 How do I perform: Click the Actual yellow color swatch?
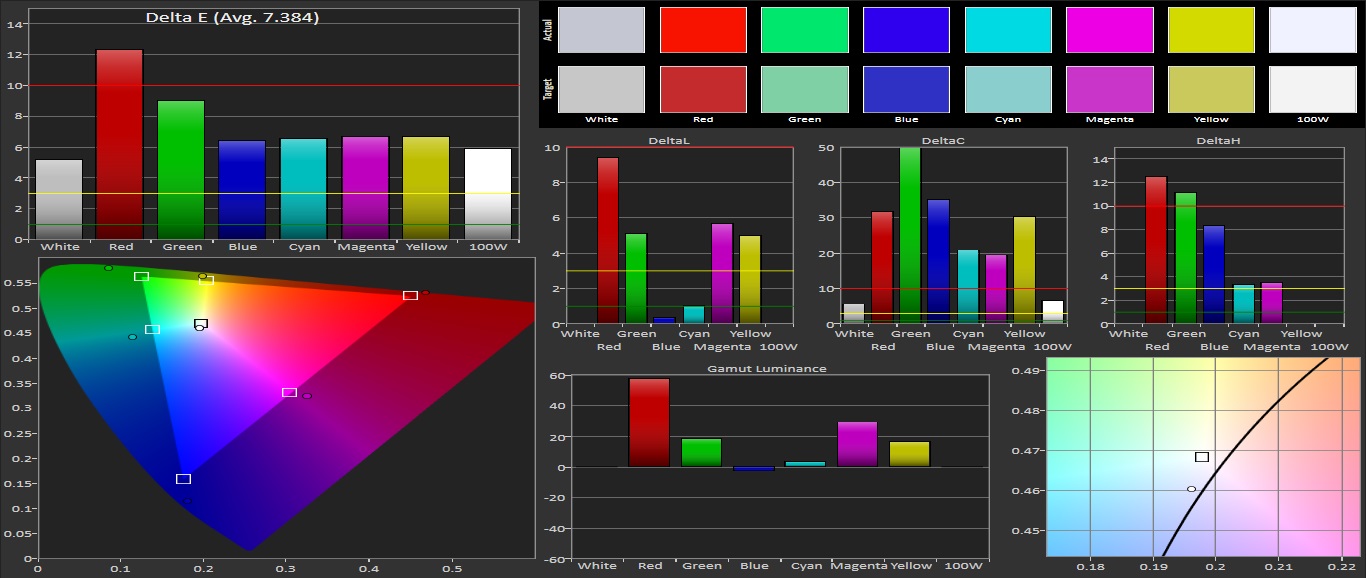point(1211,30)
